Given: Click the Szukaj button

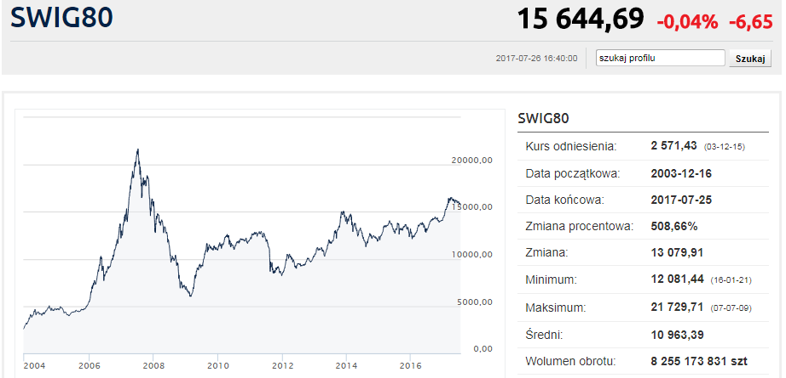Looking at the screenshot, I should point(750,58).
